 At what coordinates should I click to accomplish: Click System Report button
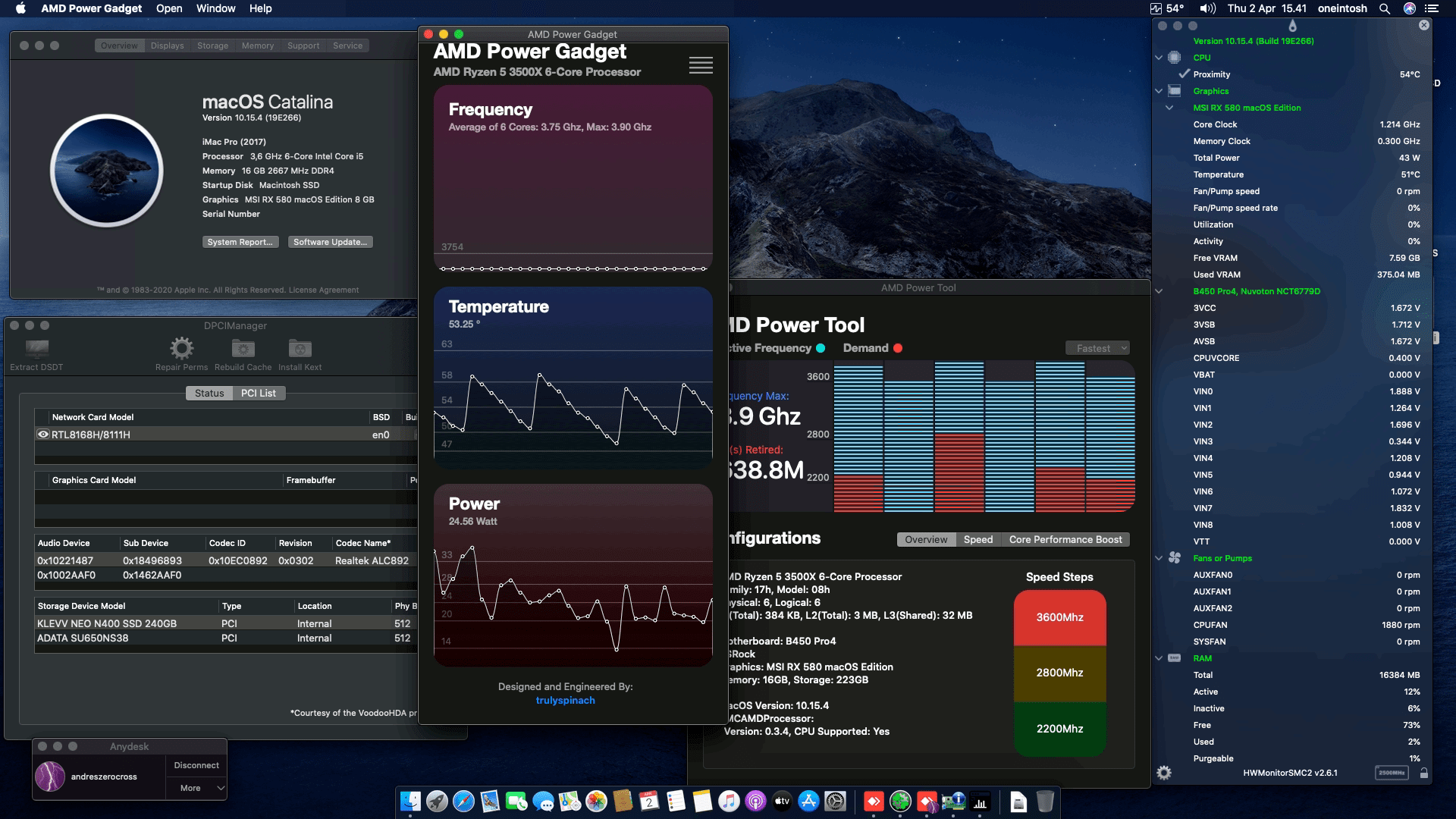pos(240,242)
